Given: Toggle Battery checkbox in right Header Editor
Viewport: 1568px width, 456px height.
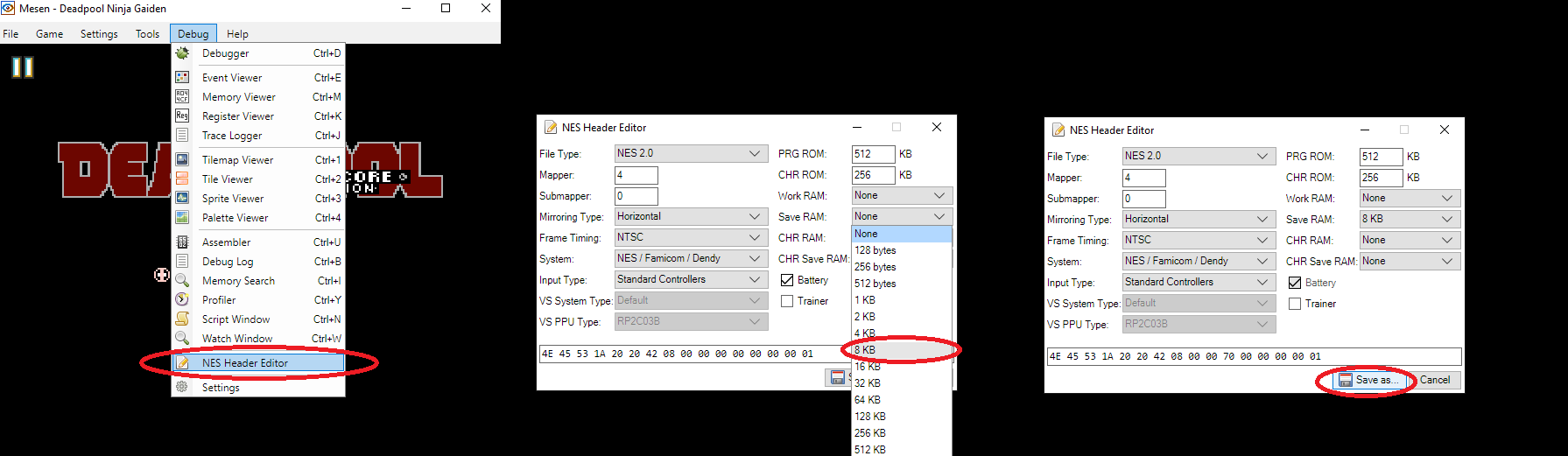Looking at the screenshot, I should (1295, 283).
